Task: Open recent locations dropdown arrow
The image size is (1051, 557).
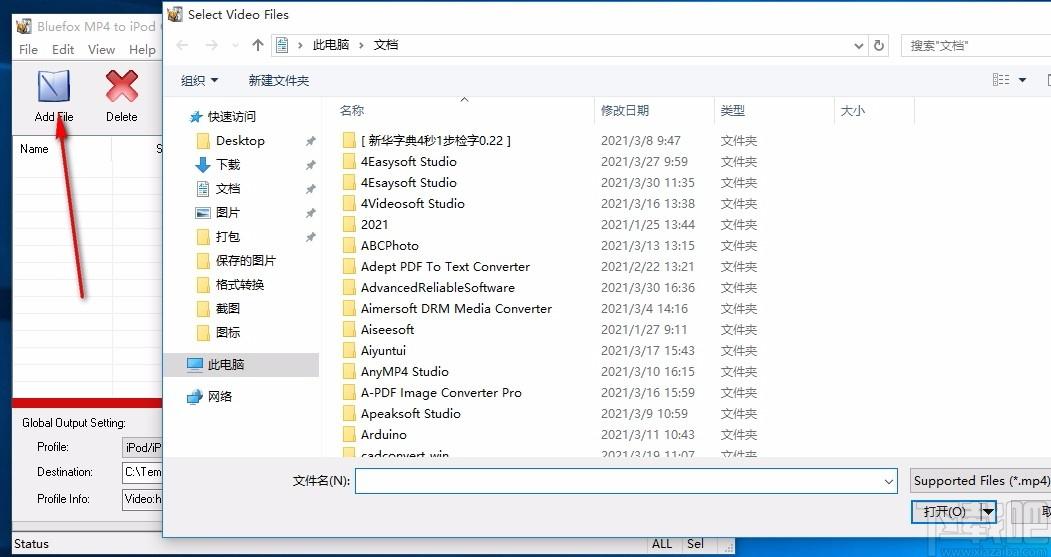Action: pos(235,46)
